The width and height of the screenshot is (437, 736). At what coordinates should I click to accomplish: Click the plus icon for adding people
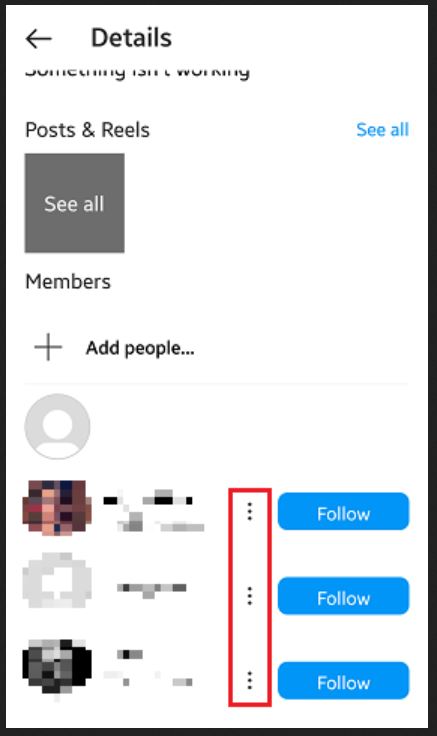tap(48, 347)
